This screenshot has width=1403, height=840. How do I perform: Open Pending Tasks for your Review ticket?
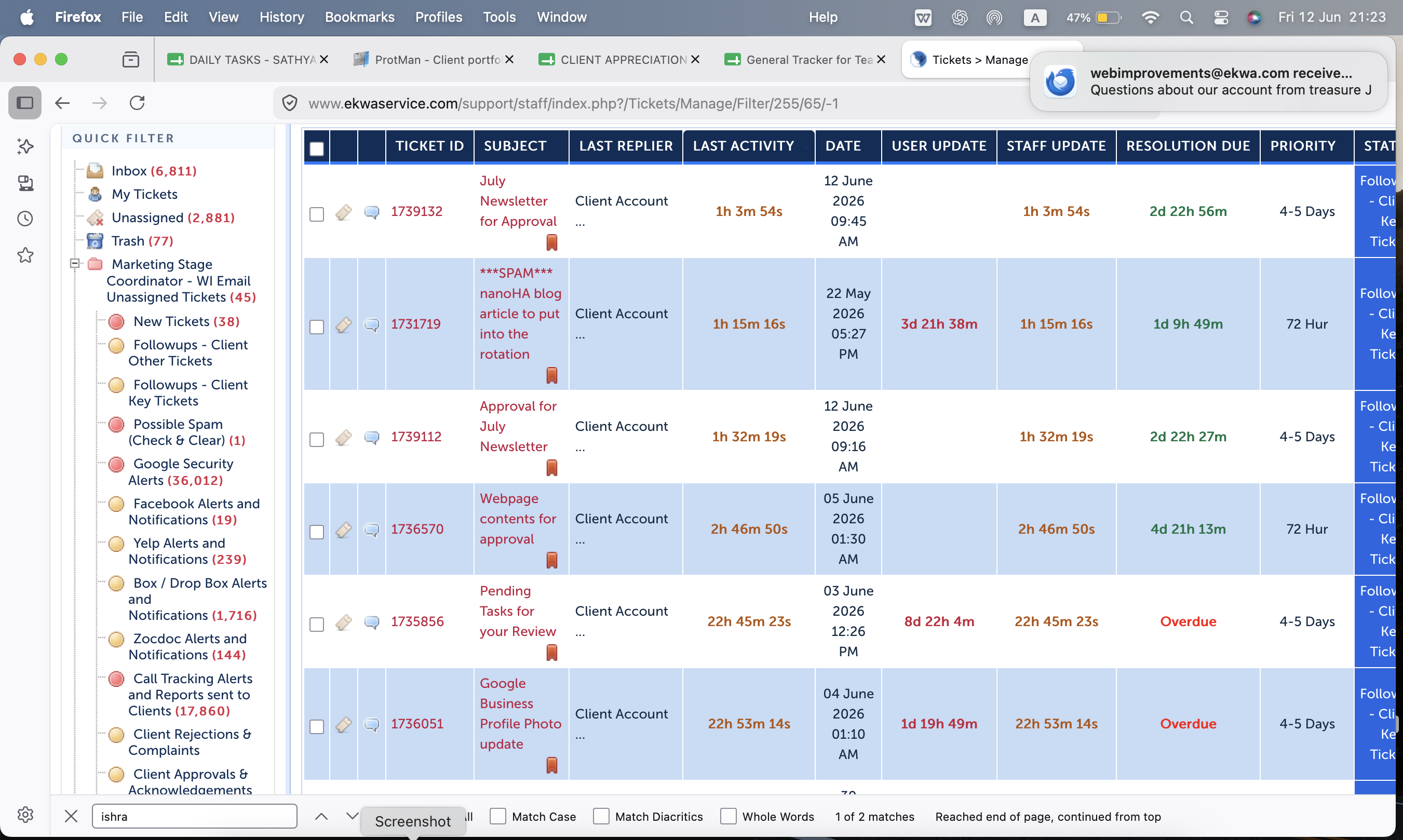pyautogui.click(x=518, y=611)
